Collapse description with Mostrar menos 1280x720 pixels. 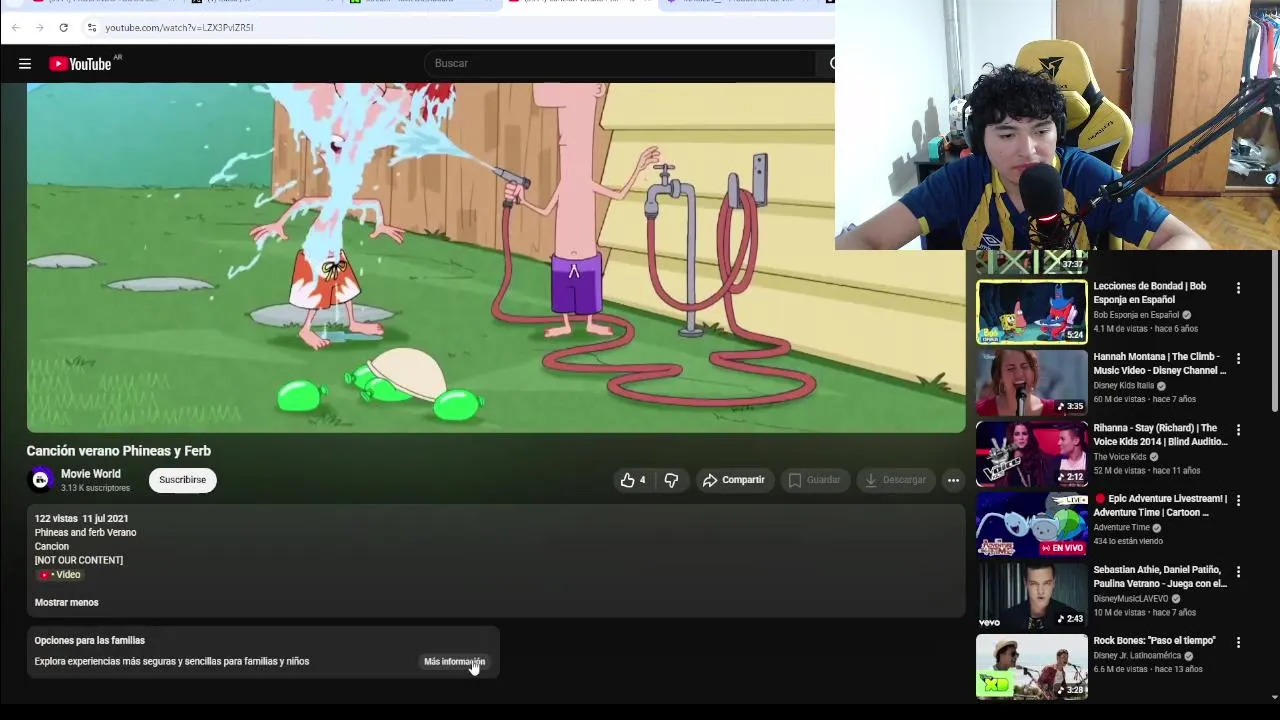click(x=67, y=602)
